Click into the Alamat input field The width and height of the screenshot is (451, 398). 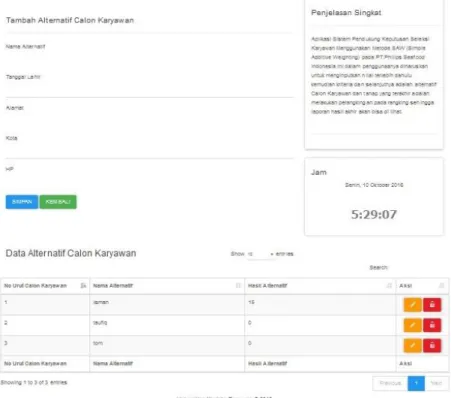(149, 121)
